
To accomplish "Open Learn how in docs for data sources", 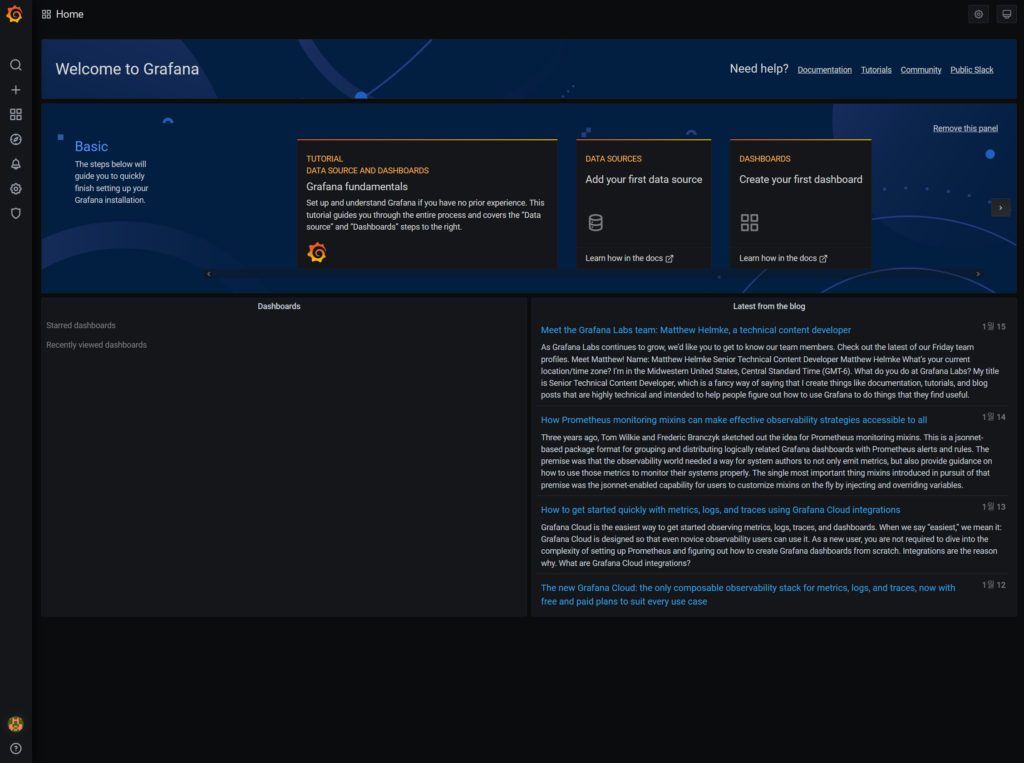I will tap(629, 258).
